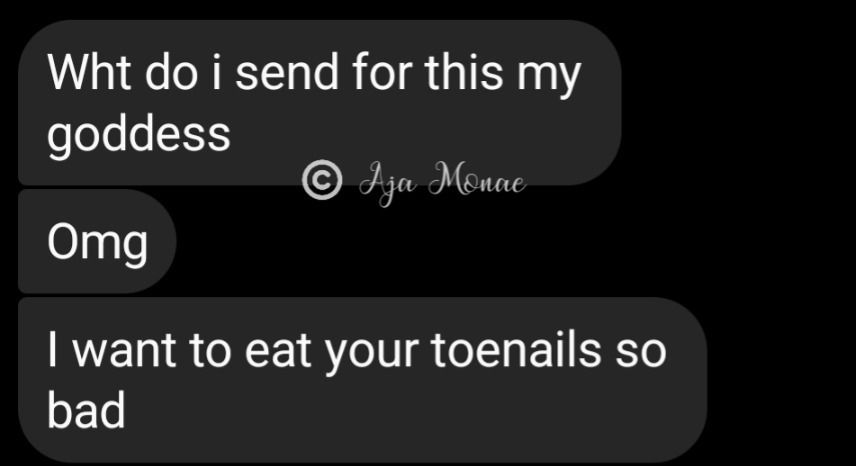This screenshot has width=856, height=466.
Task: Click the copyright symbol in the watermark
Action: click(322, 180)
